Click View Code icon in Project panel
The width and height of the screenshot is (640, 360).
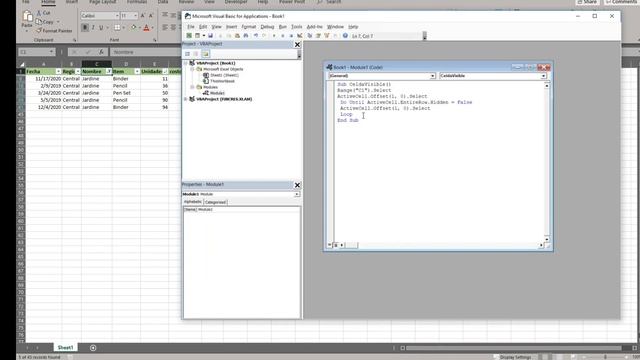[187, 54]
